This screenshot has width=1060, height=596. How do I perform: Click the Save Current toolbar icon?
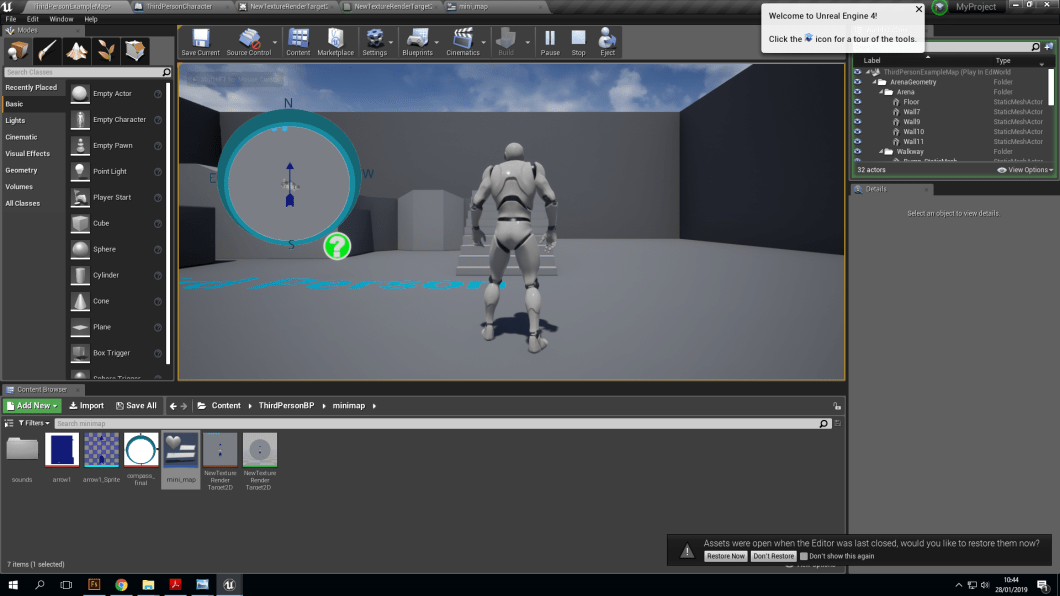(x=200, y=42)
